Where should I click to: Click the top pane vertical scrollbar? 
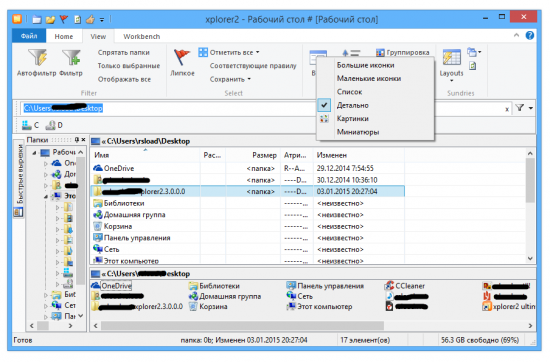point(530,181)
